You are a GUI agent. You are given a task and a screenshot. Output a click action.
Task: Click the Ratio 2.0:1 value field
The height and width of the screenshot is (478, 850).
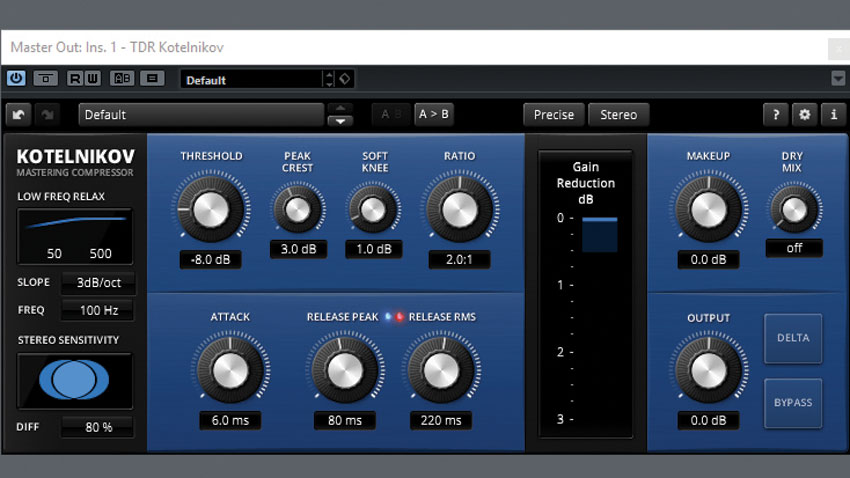click(x=459, y=260)
